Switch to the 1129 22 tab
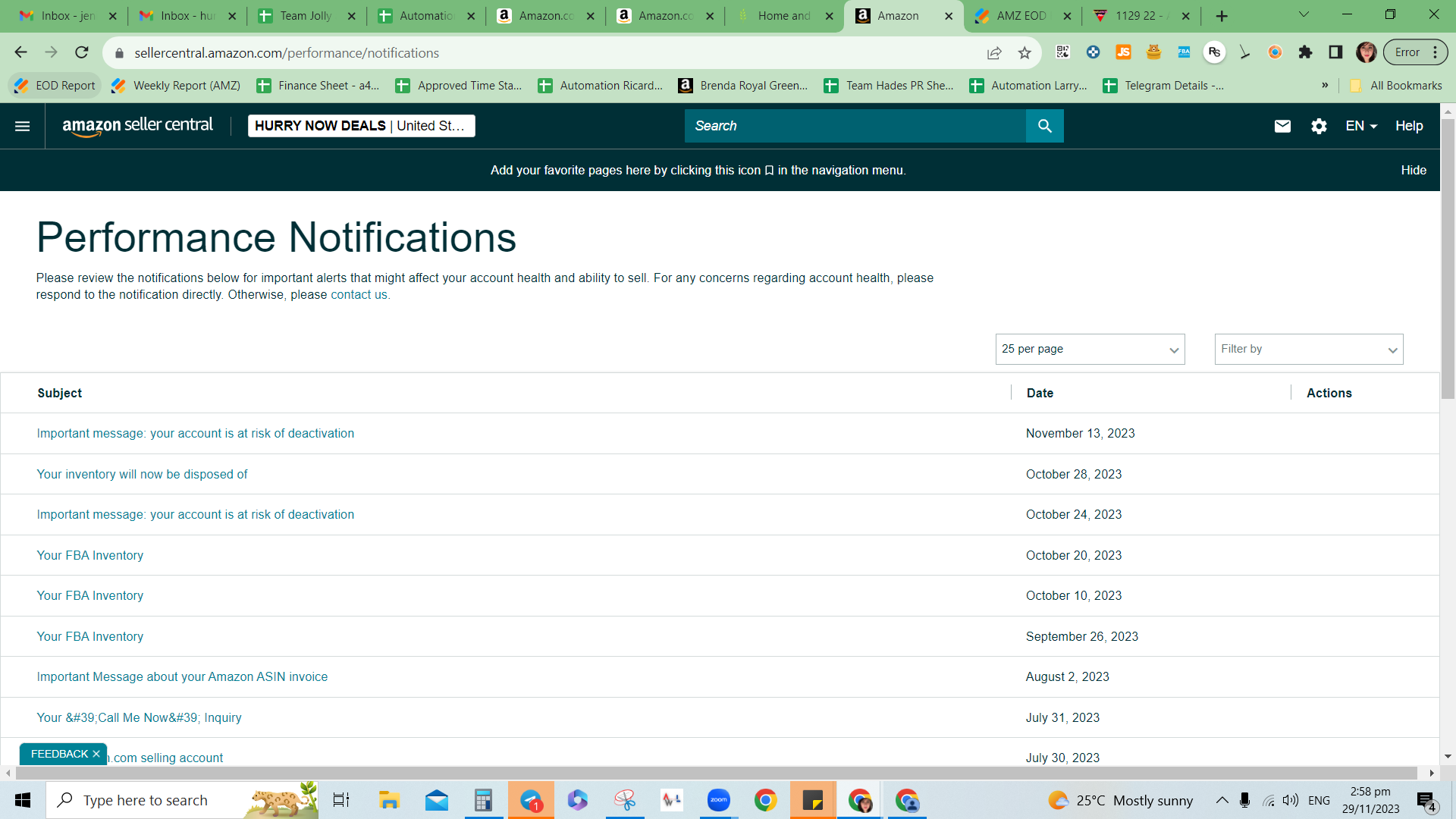1456x819 pixels. 1142,16
